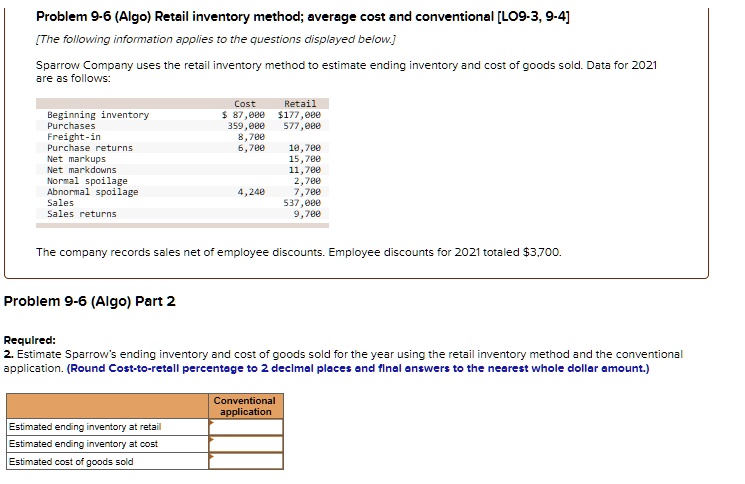The height and width of the screenshot is (484, 745).
Task: Click the 'Normal spoilage' row label
Action: tap(87, 181)
